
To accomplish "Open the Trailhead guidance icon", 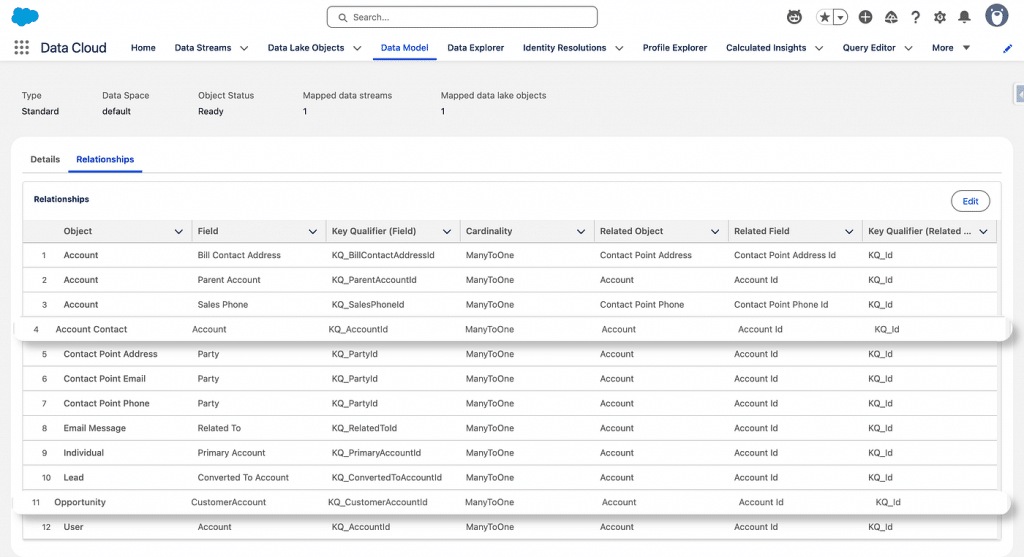I will 890,17.
